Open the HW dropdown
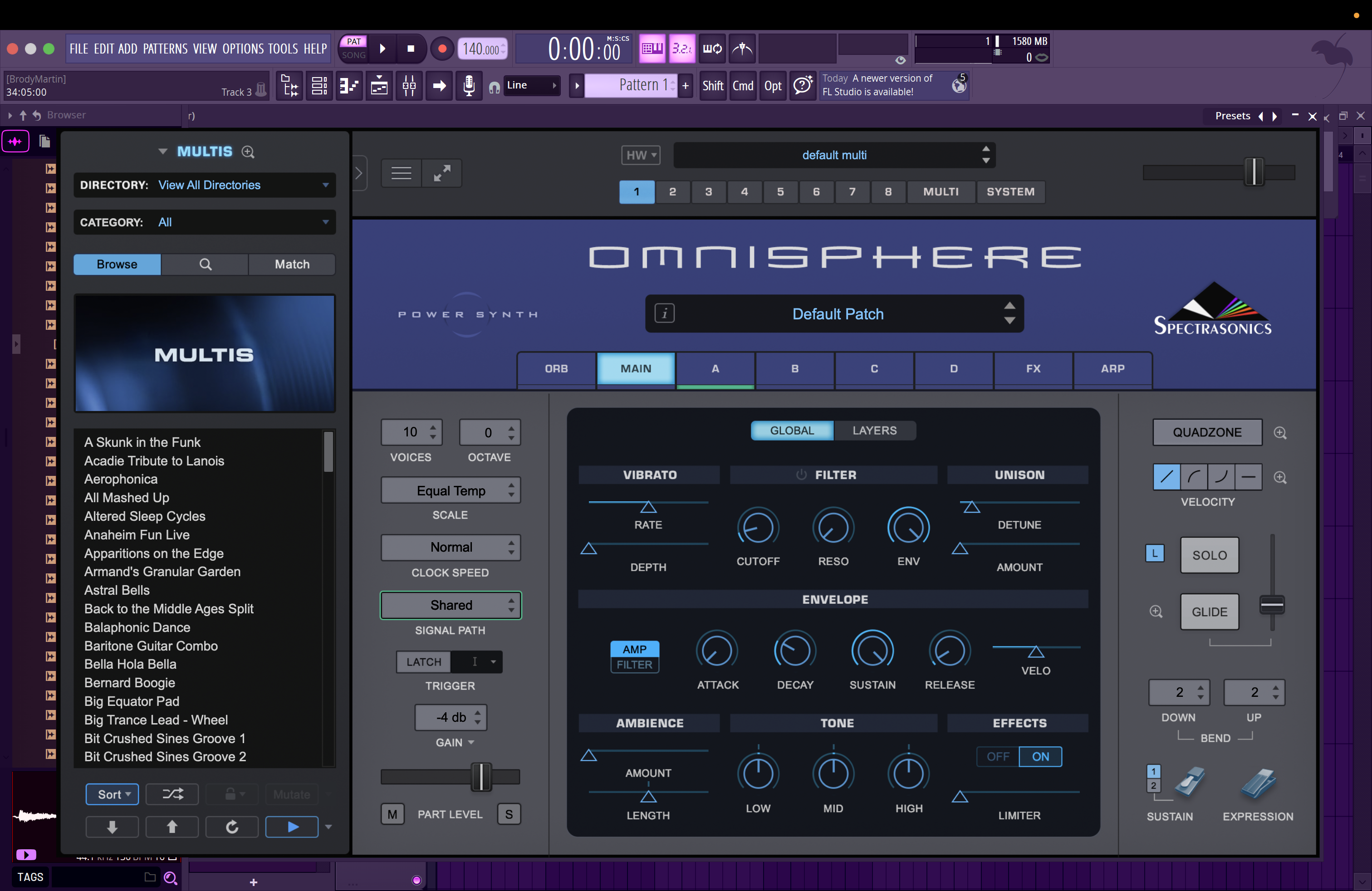 point(641,155)
